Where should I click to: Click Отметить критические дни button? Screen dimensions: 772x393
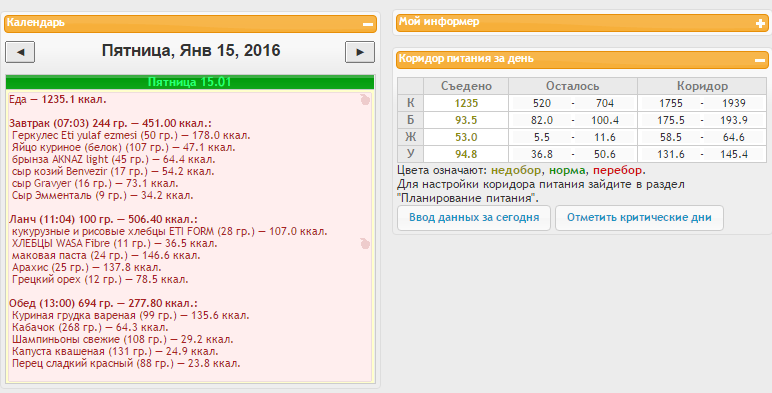(639, 218)
